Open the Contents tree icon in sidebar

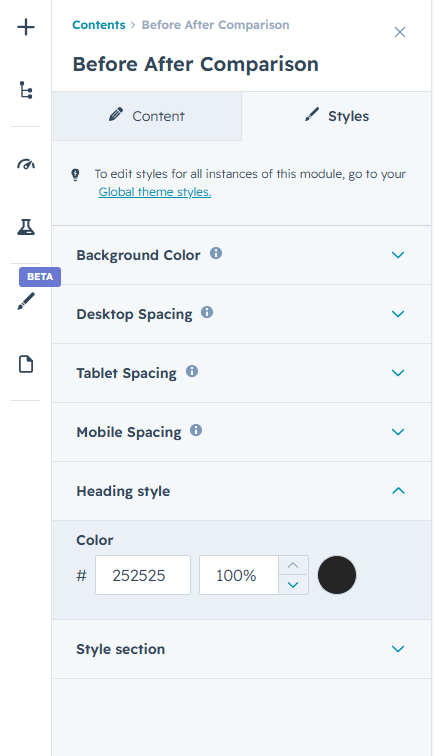point(26,90)
